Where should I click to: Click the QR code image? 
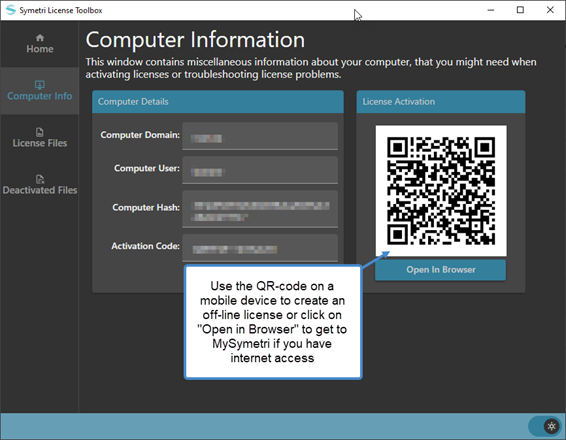pos(441,191)
